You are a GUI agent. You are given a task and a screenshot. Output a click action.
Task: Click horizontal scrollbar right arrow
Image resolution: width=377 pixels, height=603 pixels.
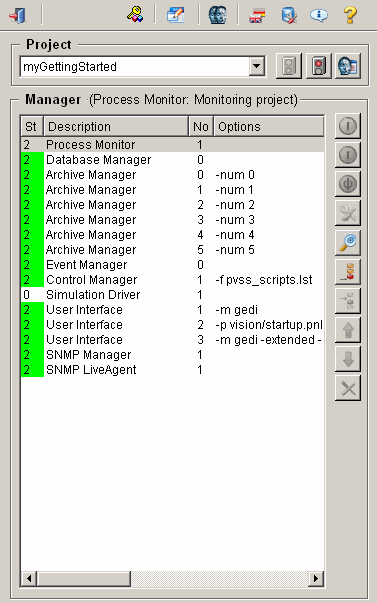click(x=316, y=578)
